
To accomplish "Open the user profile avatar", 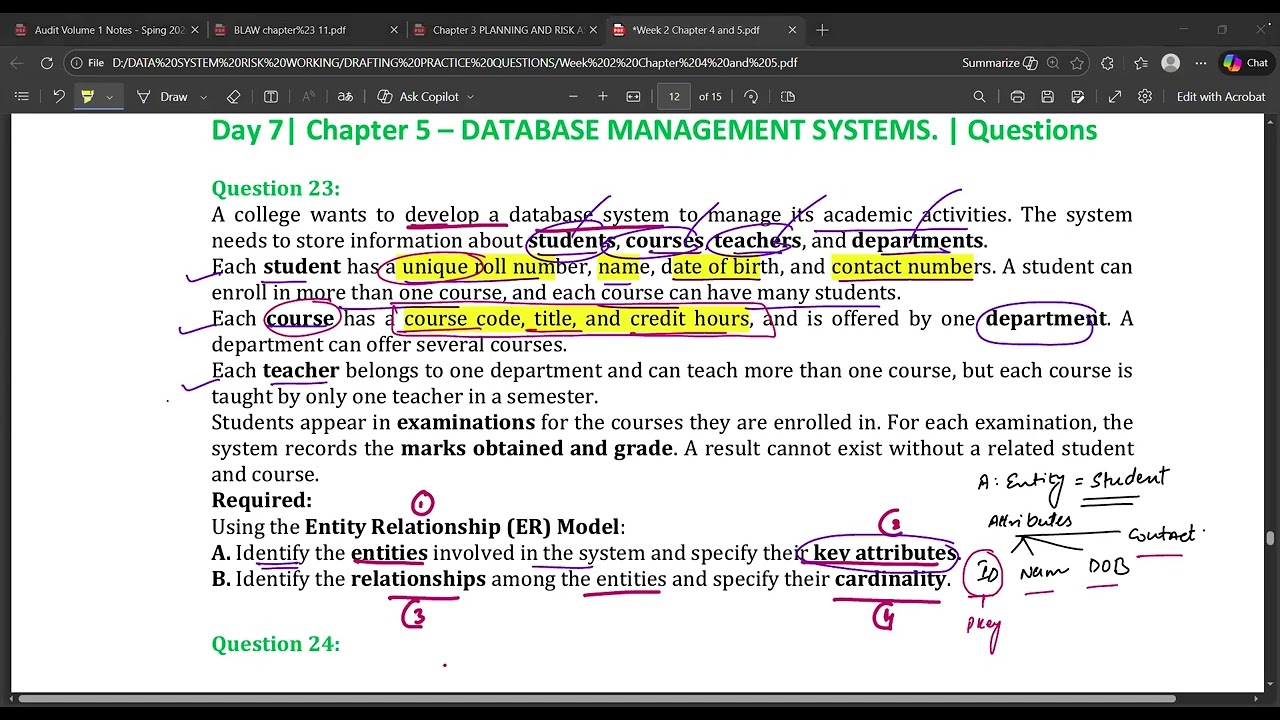I will pos(1170,63).
